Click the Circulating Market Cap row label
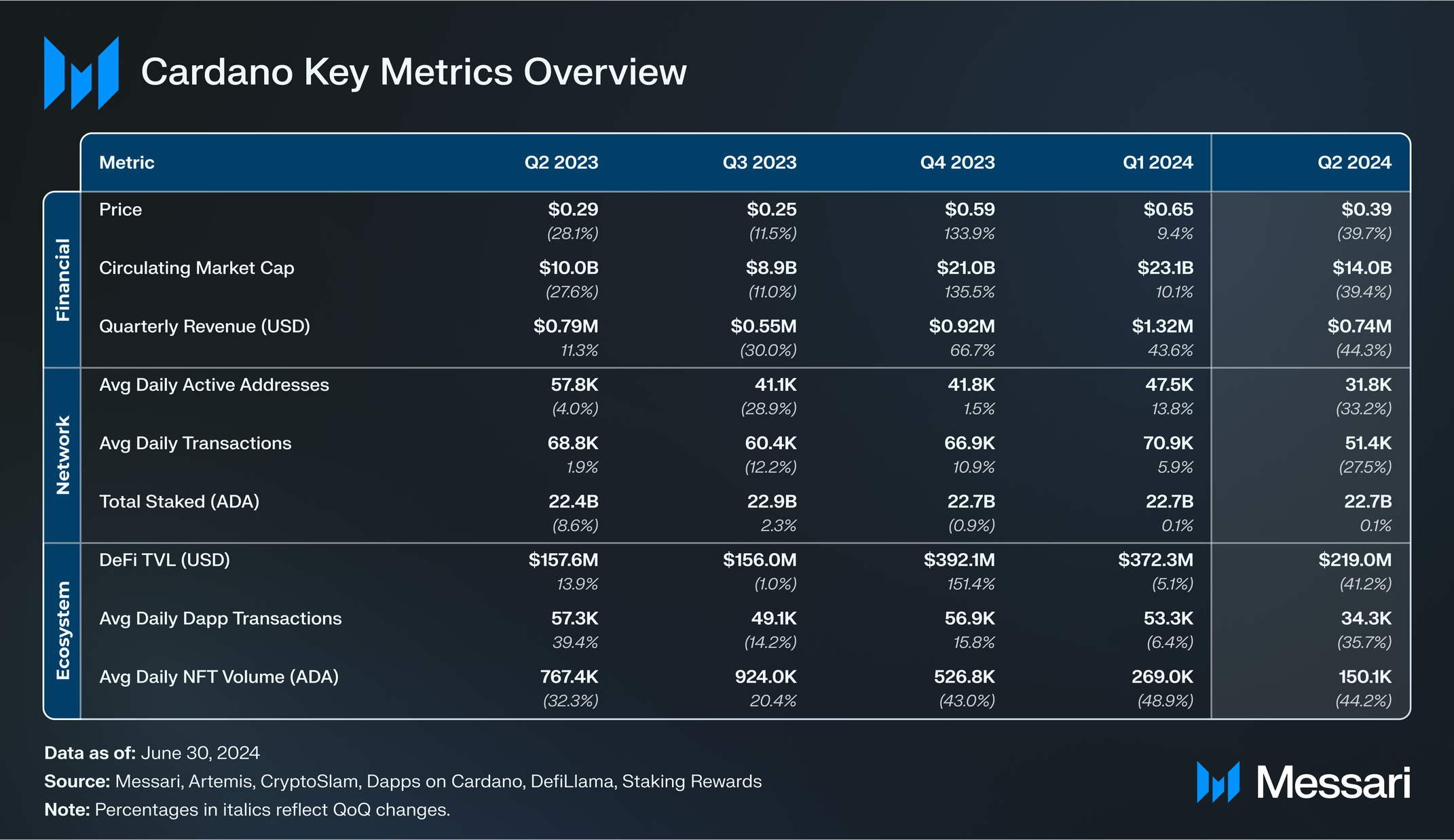The image size is (1454, 840). click(x=197, y=268)
